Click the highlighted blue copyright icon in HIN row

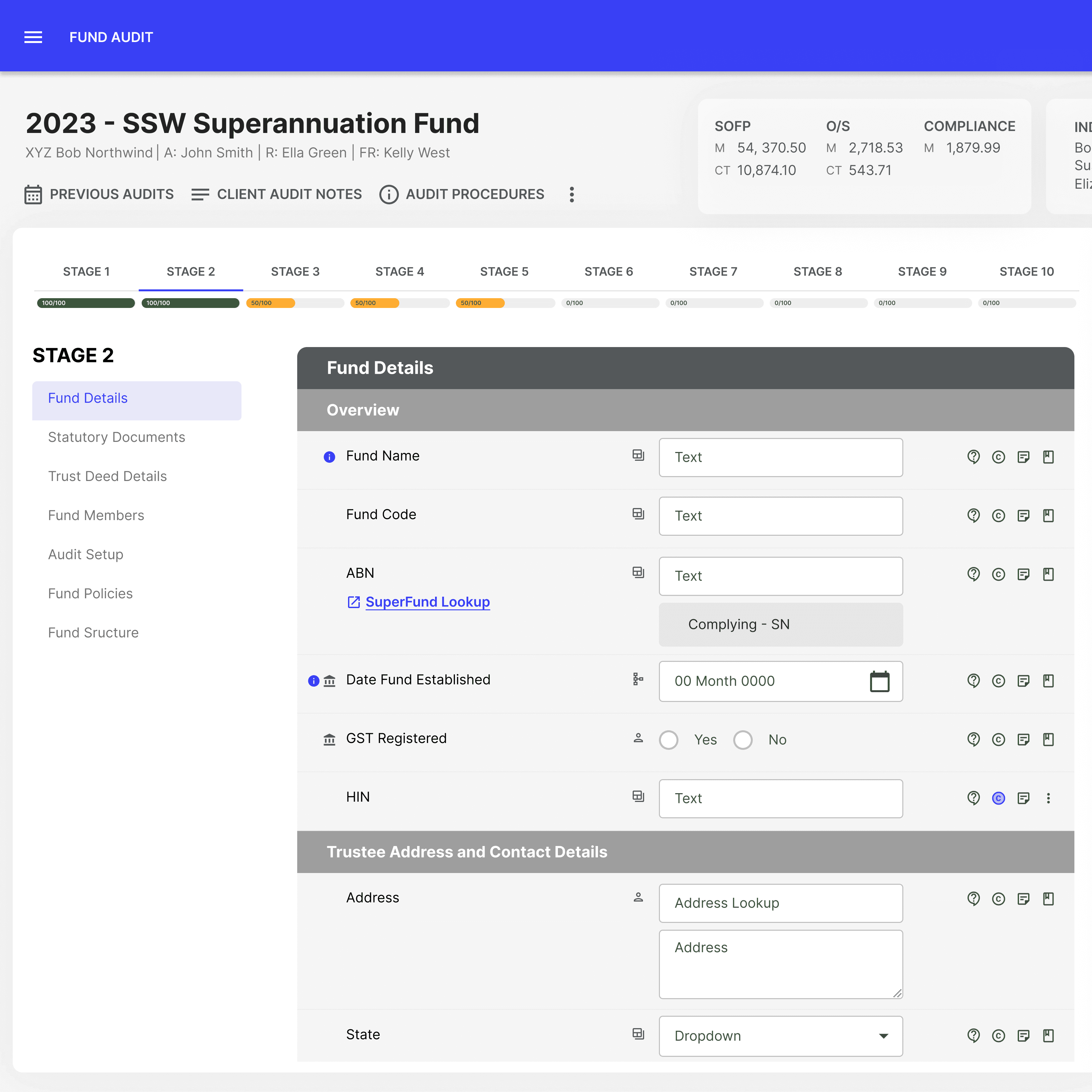[x=999, y=798]
